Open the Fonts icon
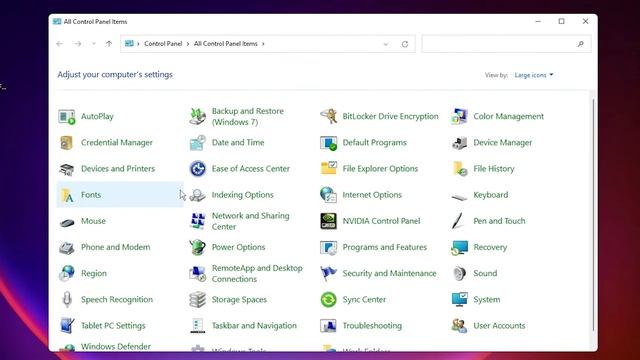The width and height of the screenshot is (640, 360). pos(67,195)
